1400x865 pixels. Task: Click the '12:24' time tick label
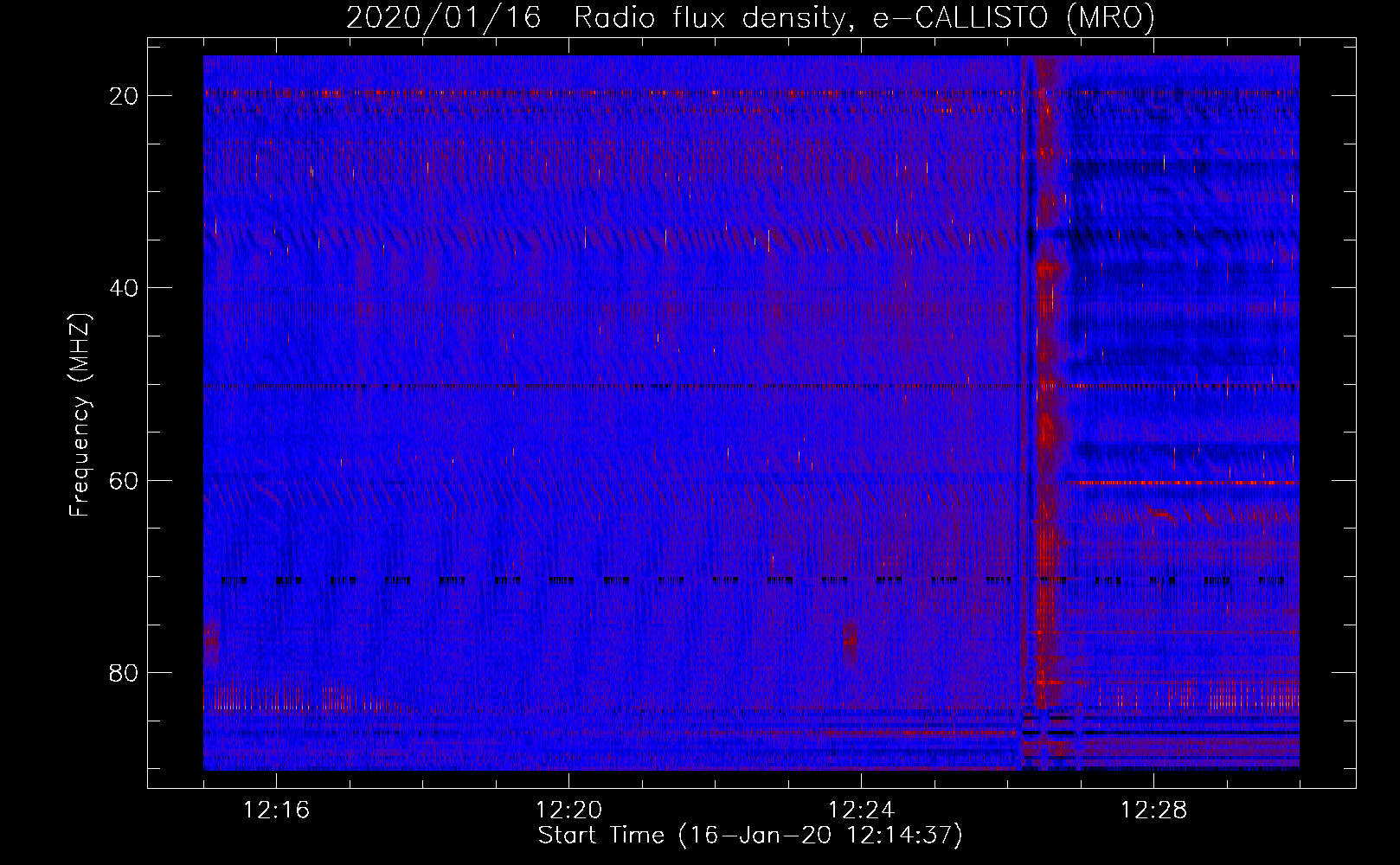pos(862,811)
